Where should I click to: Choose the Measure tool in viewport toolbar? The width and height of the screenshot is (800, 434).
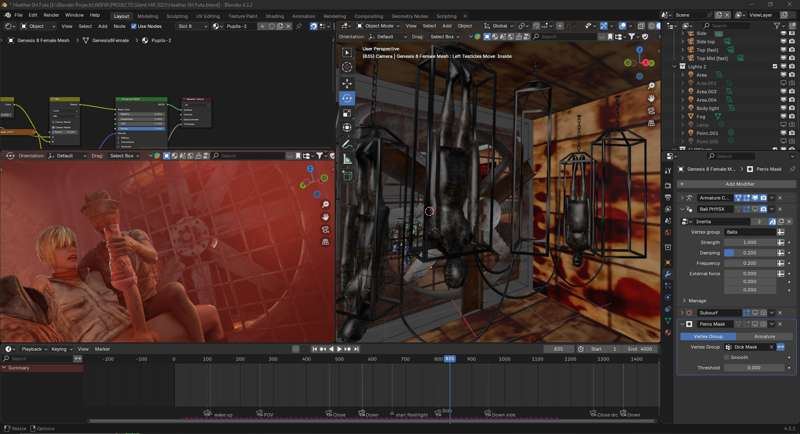click(347, 159)
